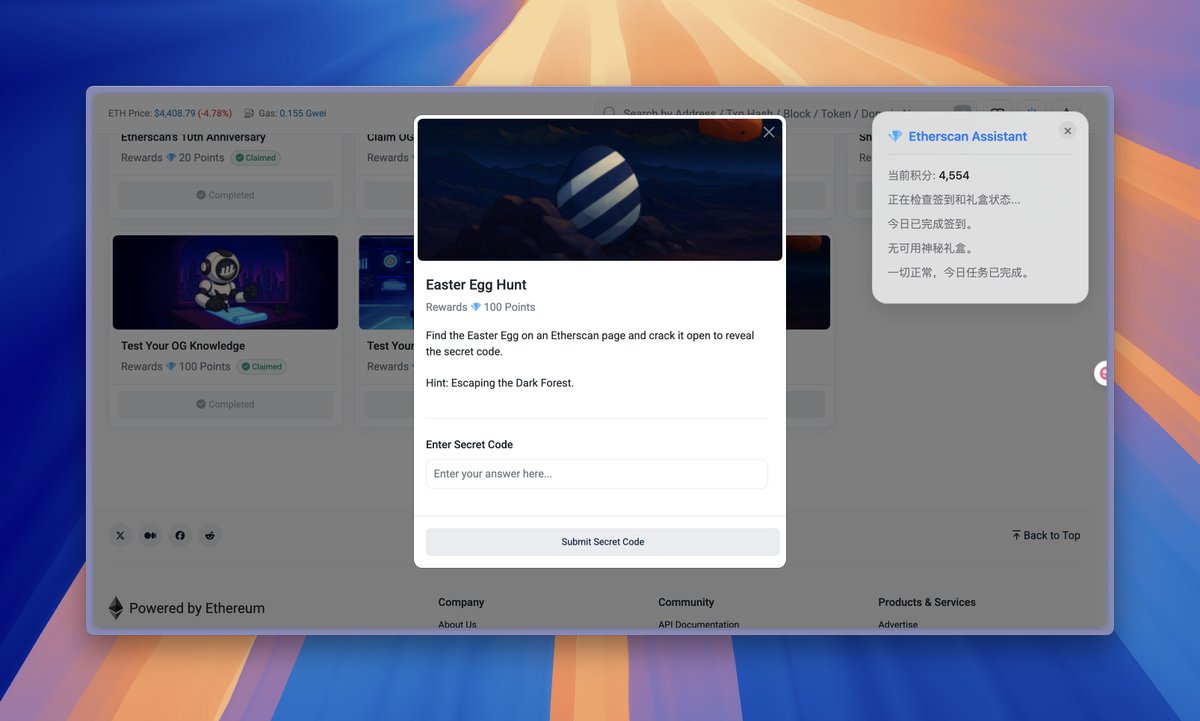Click the Etherscan Assistant diamond icon

point(895,136)
